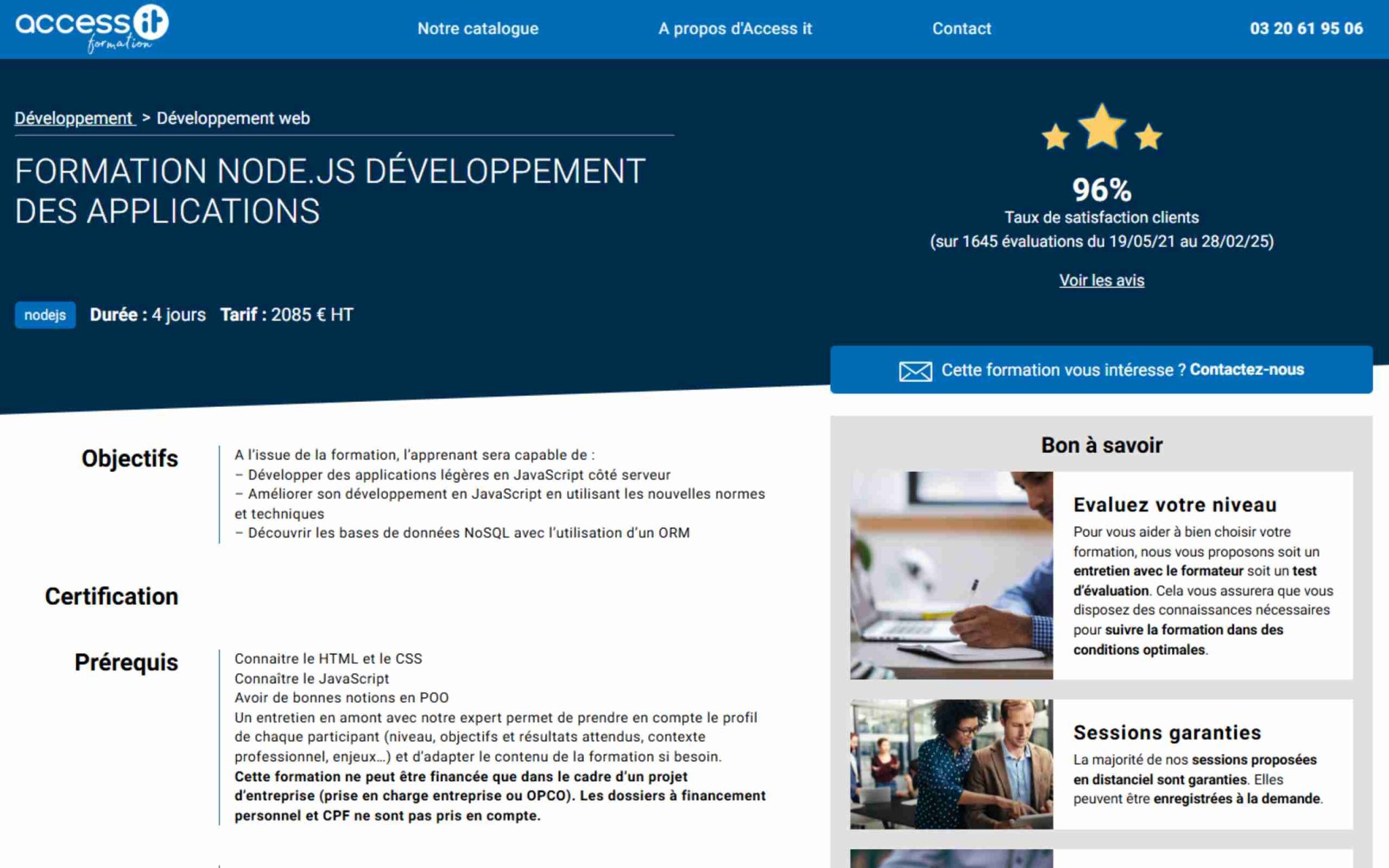Click the 'Connaître le JavaScript' prerequisite line
Screen dimensions: 1389x868
[312, 678]
